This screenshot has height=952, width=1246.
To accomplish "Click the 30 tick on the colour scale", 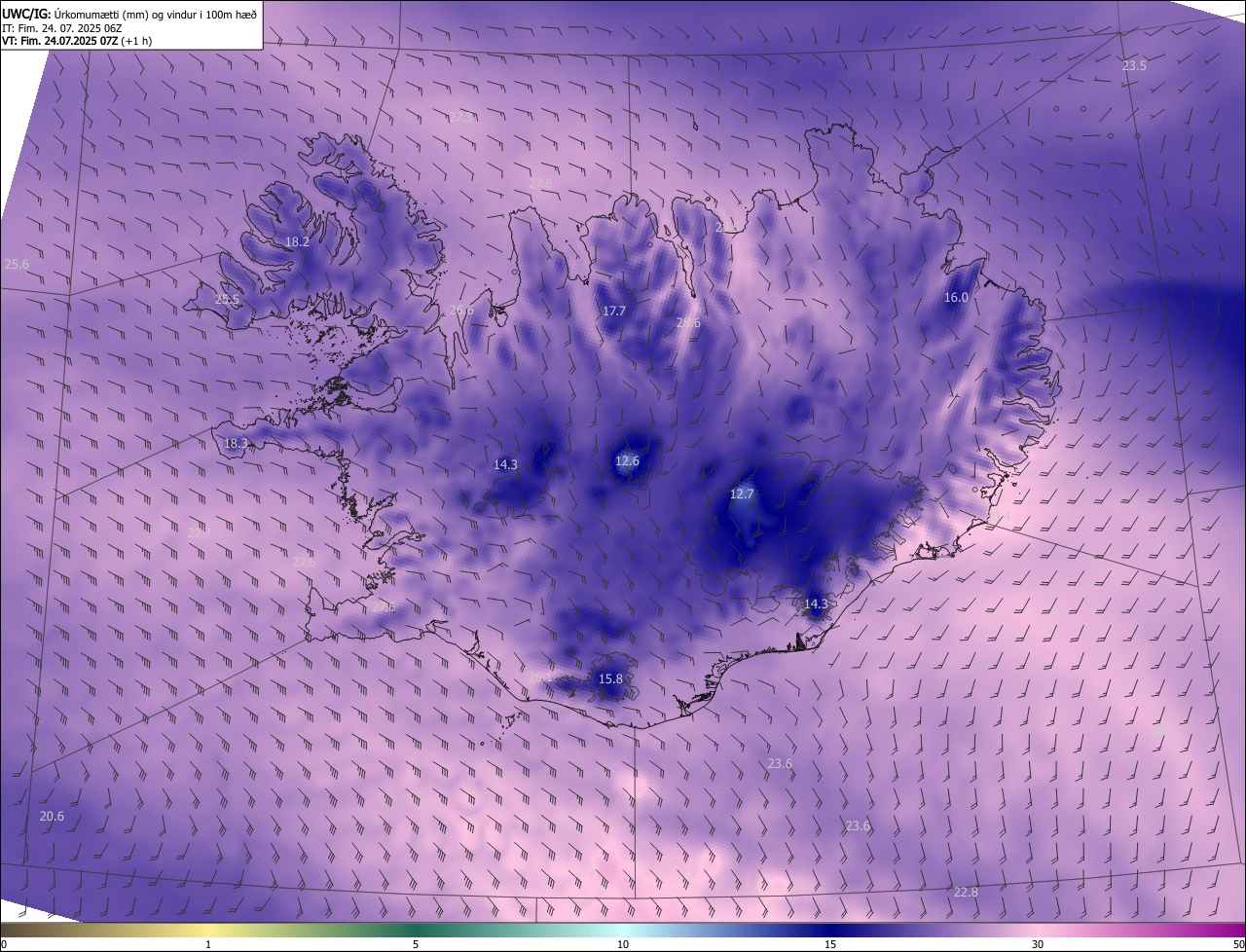I will click(1038, 944).
